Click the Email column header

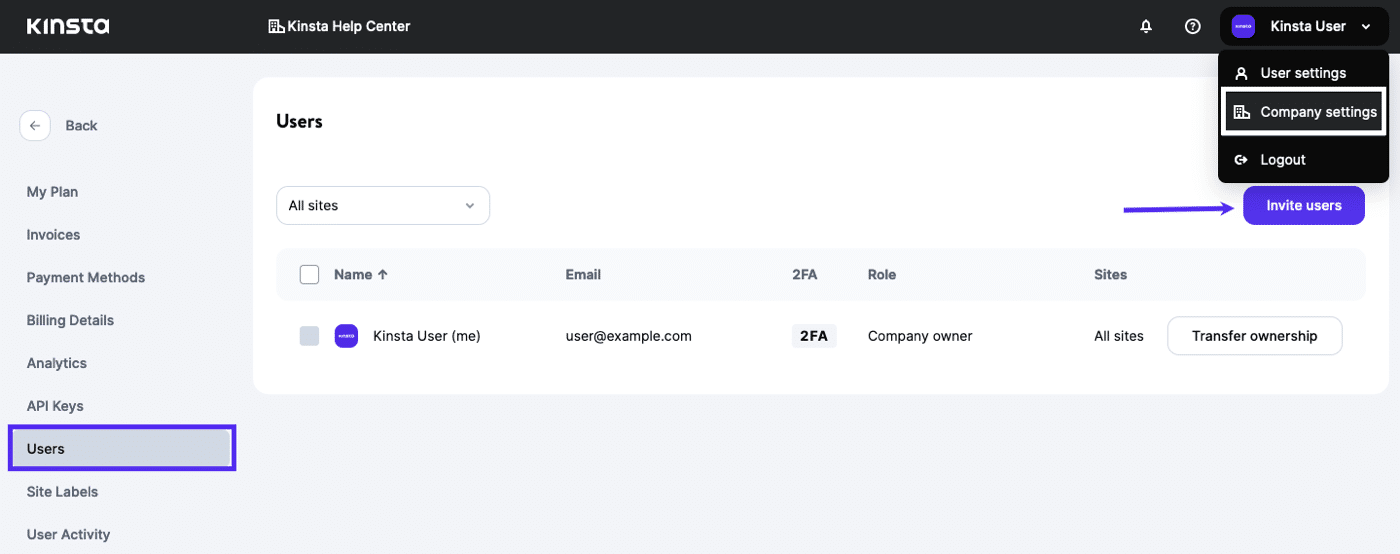pyautogui.click(x=583, y=274)
